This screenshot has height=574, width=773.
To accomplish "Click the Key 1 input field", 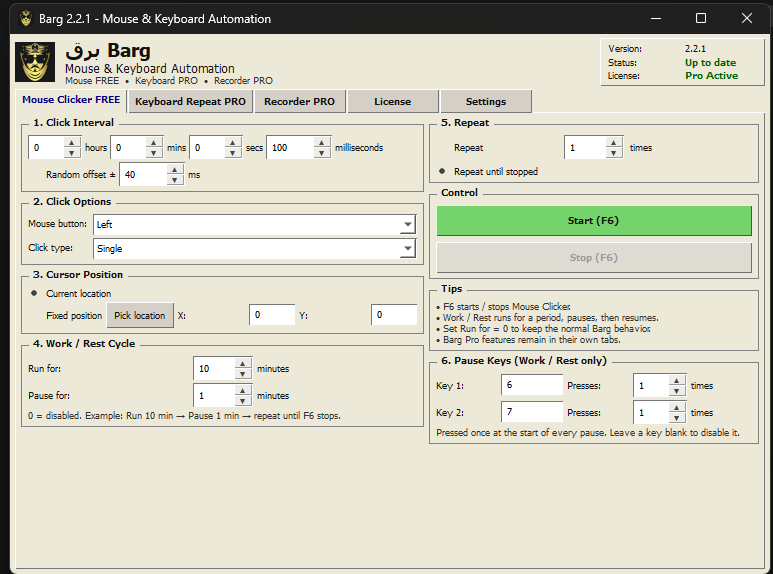I will [x=532, y=385].
